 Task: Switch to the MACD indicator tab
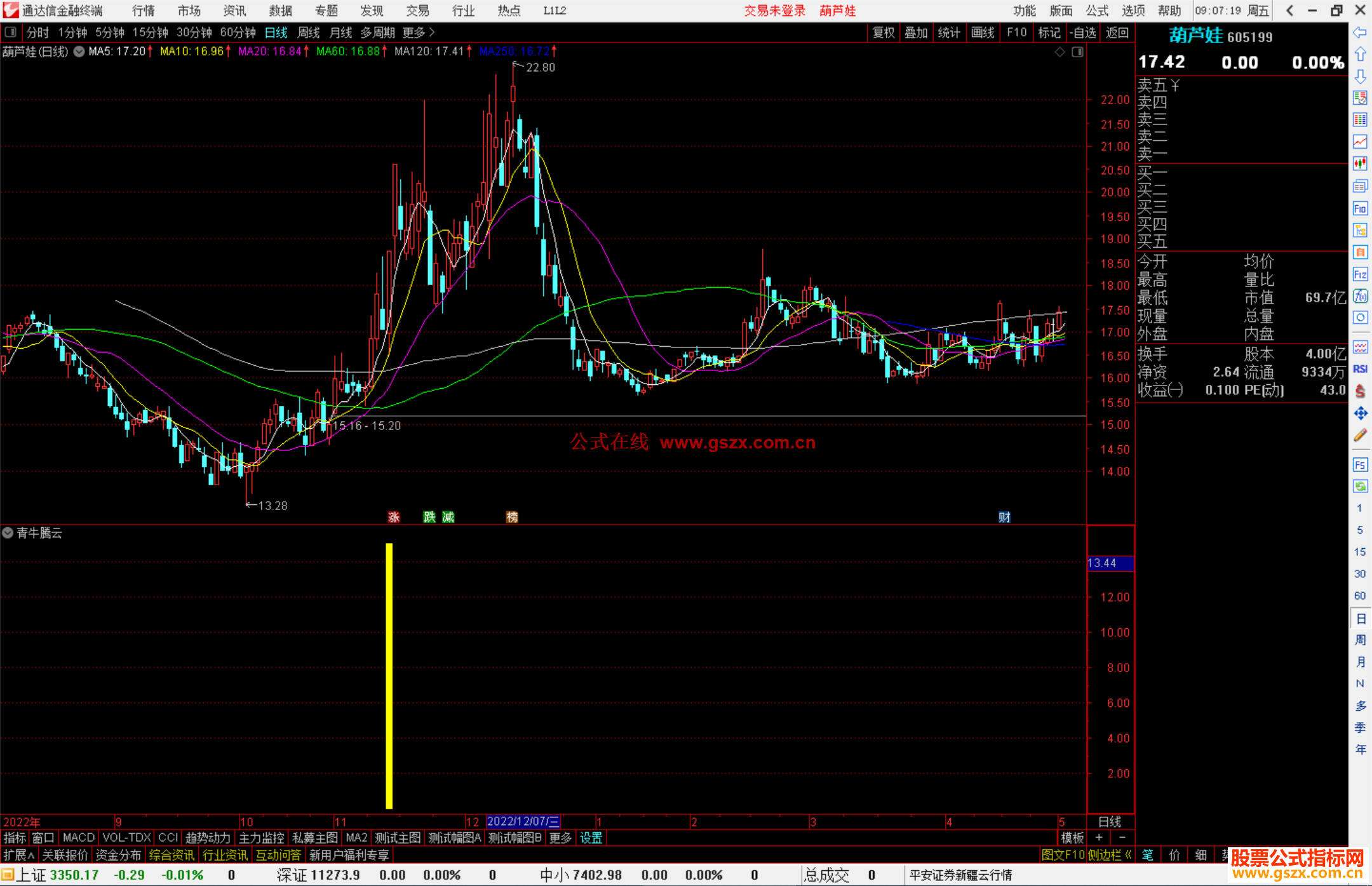point(79,838)
